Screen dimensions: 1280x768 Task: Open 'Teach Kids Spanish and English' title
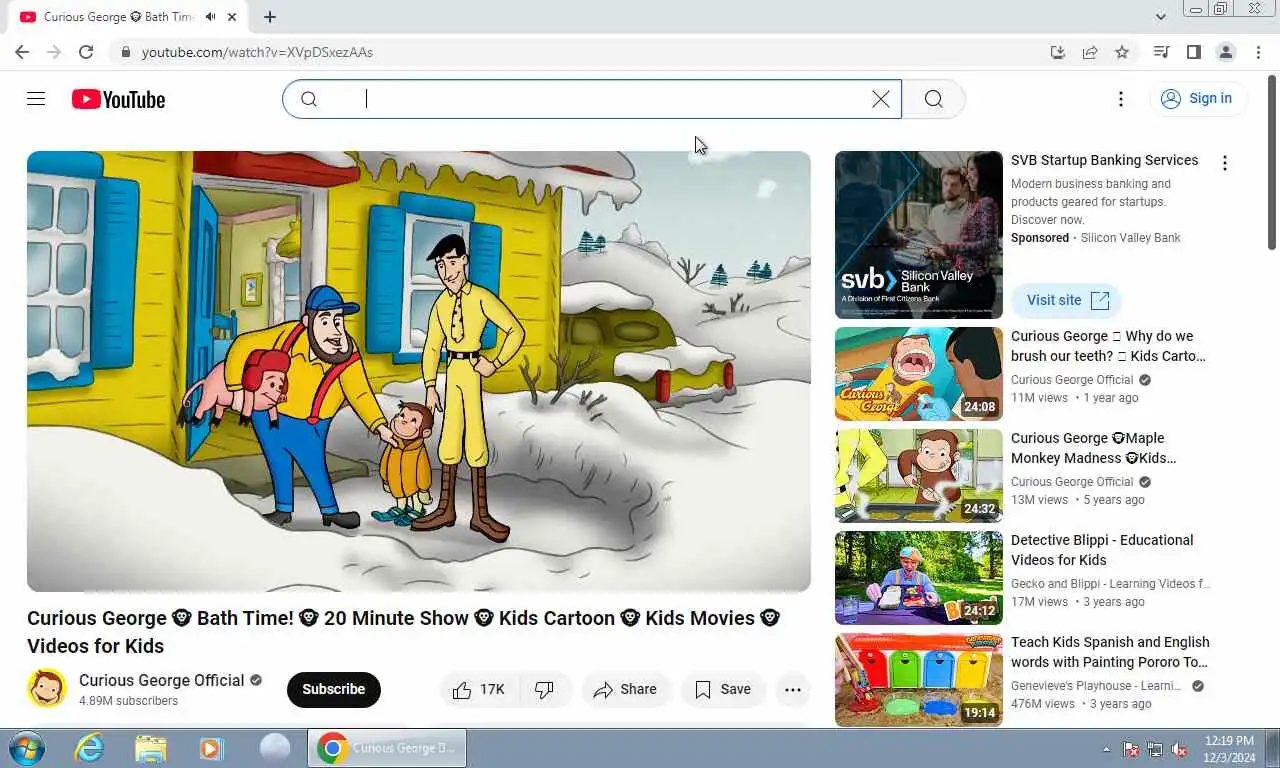click(1110, 652)
